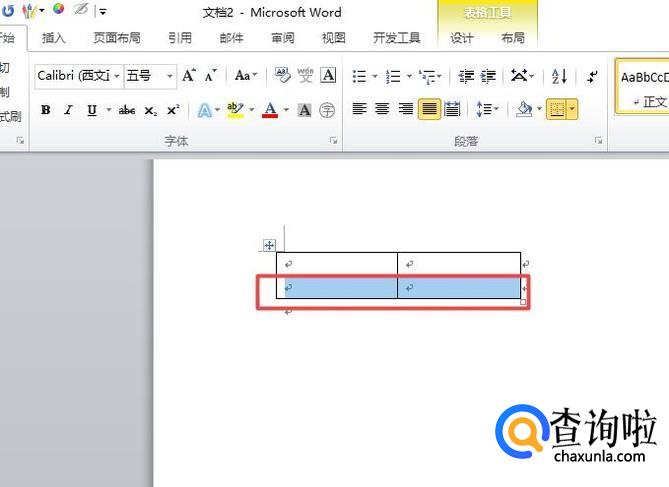Expand borders dropdown arrow

coord(572,109)
